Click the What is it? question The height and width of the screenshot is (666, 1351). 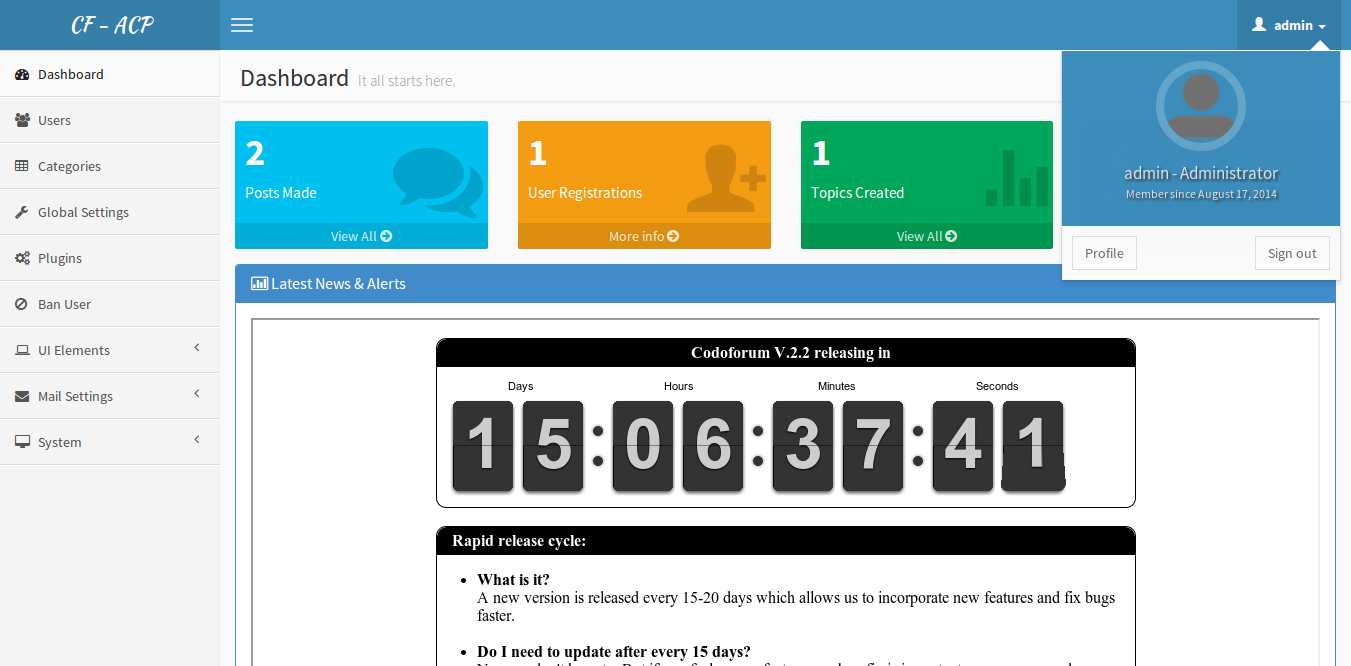(x=514, y=580)
